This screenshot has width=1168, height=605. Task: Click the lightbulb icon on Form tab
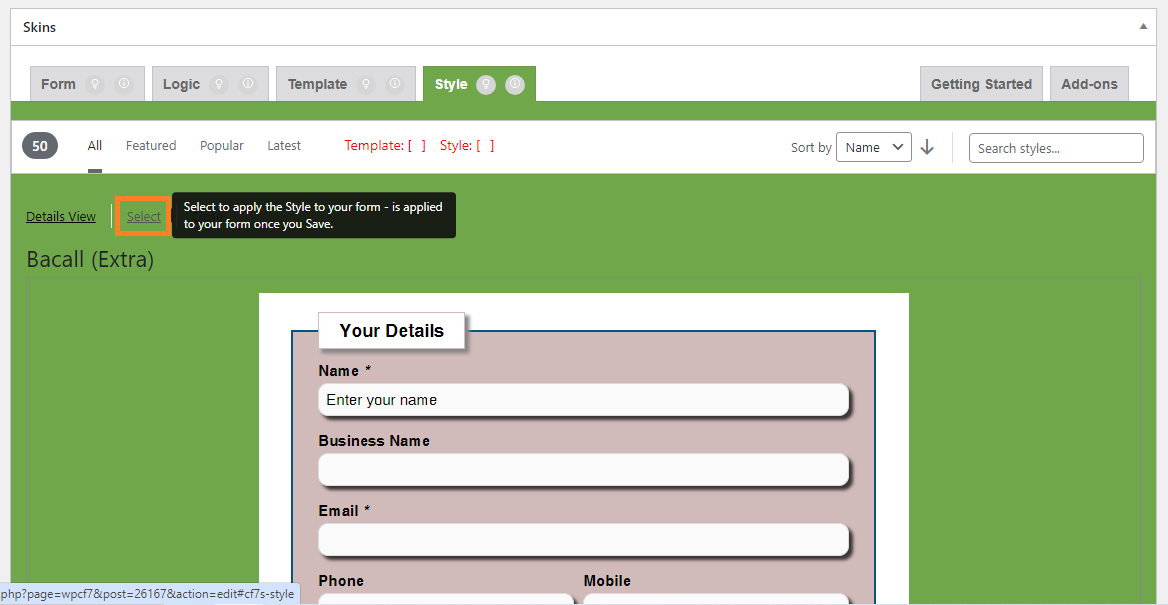96,84
